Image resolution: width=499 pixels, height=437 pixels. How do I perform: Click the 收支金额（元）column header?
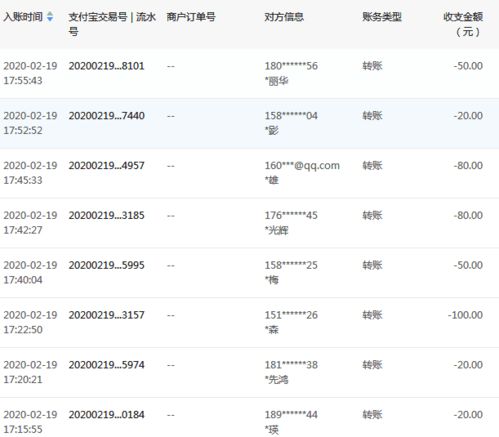pos(463,24)
